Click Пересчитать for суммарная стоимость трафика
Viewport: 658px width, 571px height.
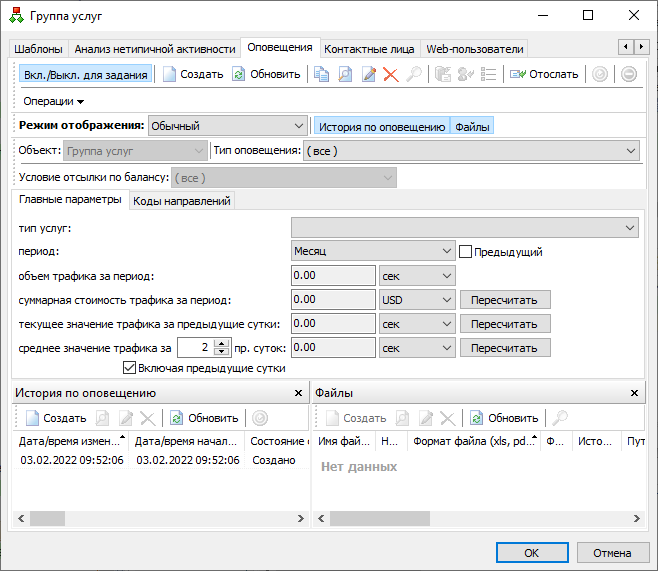click(505, 300)
